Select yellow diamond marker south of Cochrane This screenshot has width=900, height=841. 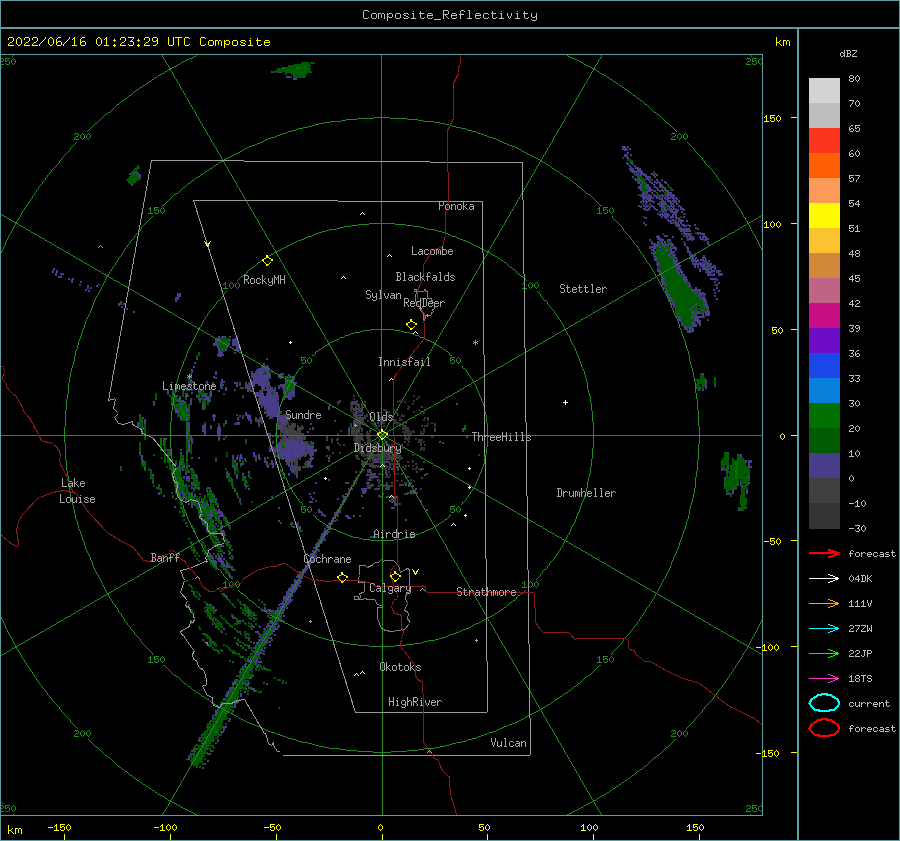pyautogui.click(x=343, y=577)
